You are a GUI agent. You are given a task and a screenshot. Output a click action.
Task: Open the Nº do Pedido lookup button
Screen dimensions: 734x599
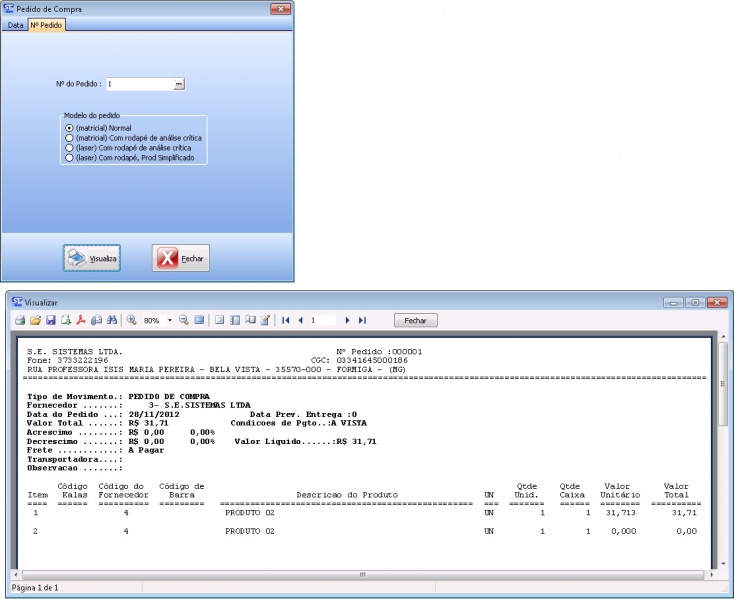[x=179, y=85]
